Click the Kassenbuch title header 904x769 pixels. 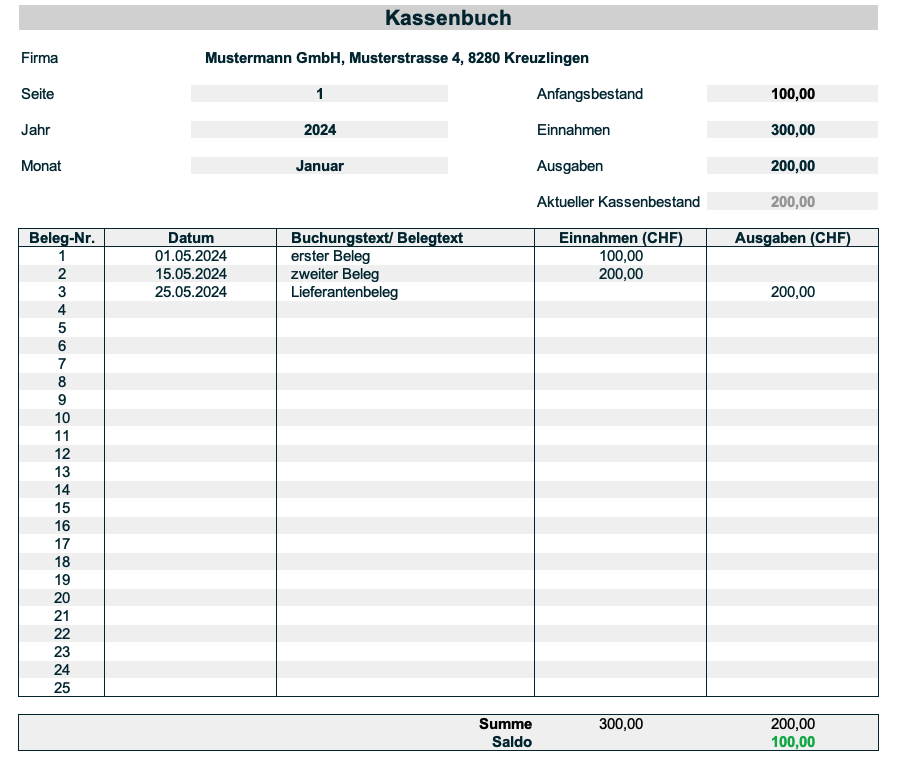[448, 18]
